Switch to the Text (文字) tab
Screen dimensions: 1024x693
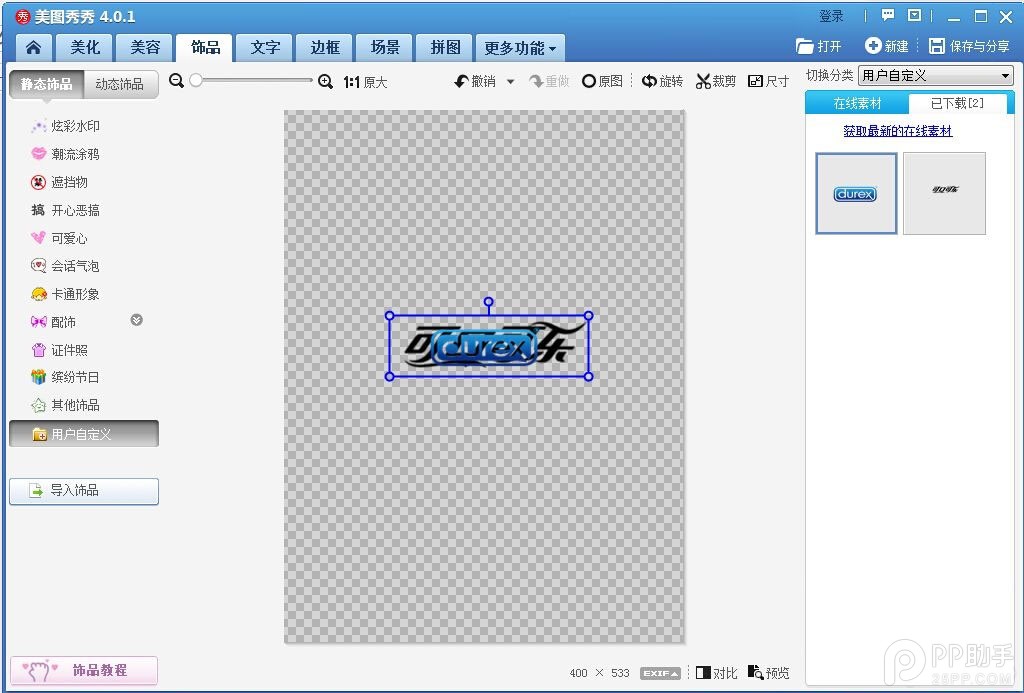point(265,47)
